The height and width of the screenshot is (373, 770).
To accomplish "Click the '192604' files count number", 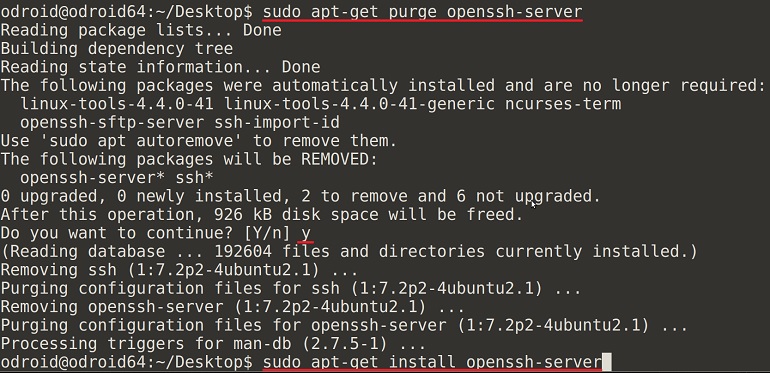I will click(x=243, y=251).
